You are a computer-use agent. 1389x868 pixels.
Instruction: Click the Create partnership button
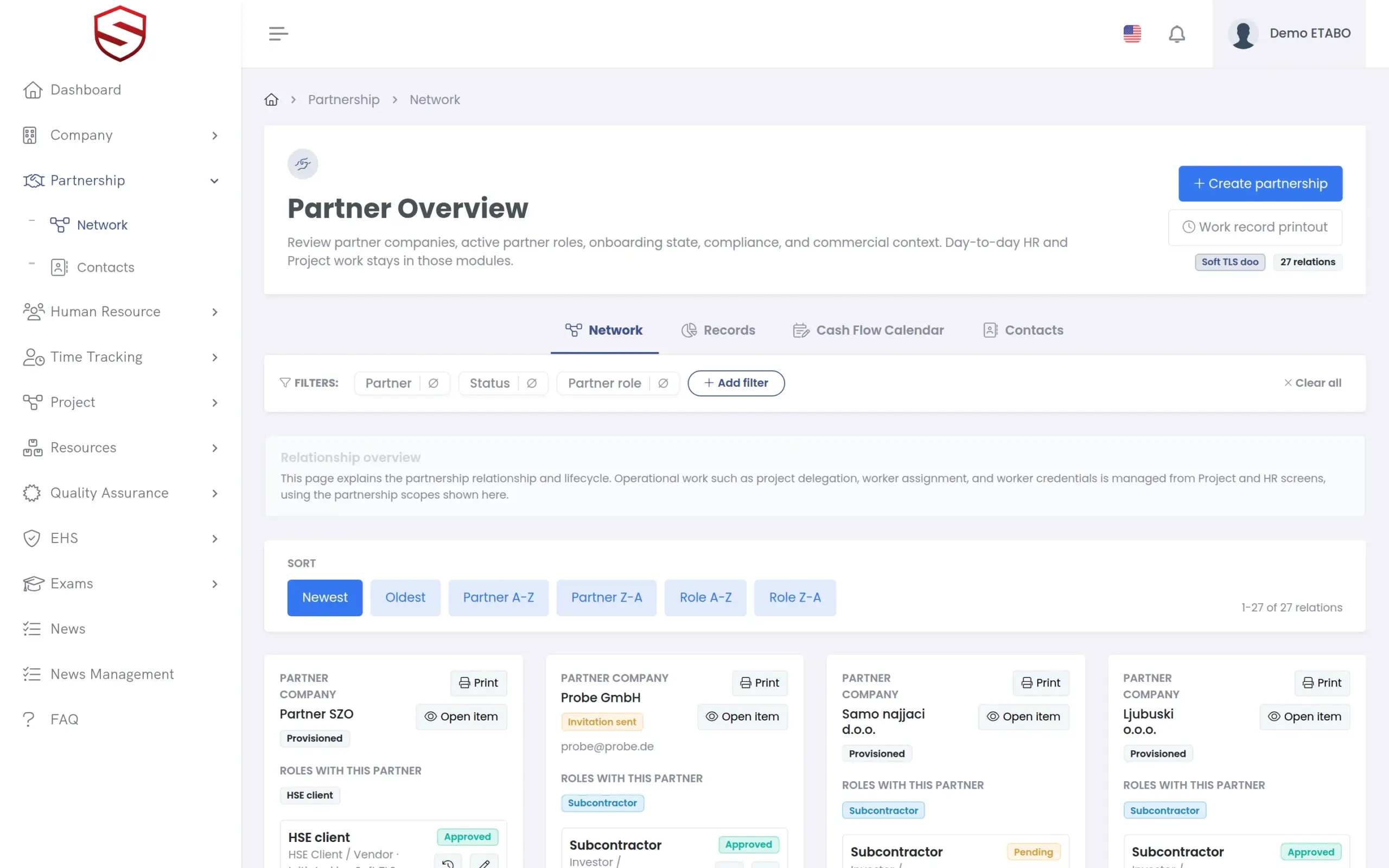pos(1260,184)
